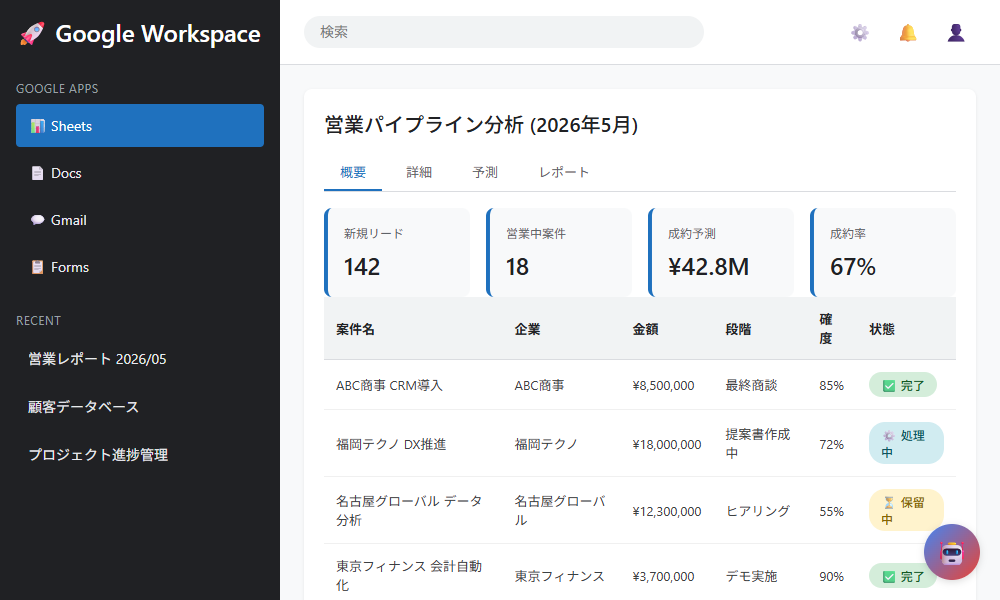Viewport: 1000px width, 600px height.
Task: Click ABC商事 in the 企業 column
Action: pyautogui.click(x=540, y=386)
